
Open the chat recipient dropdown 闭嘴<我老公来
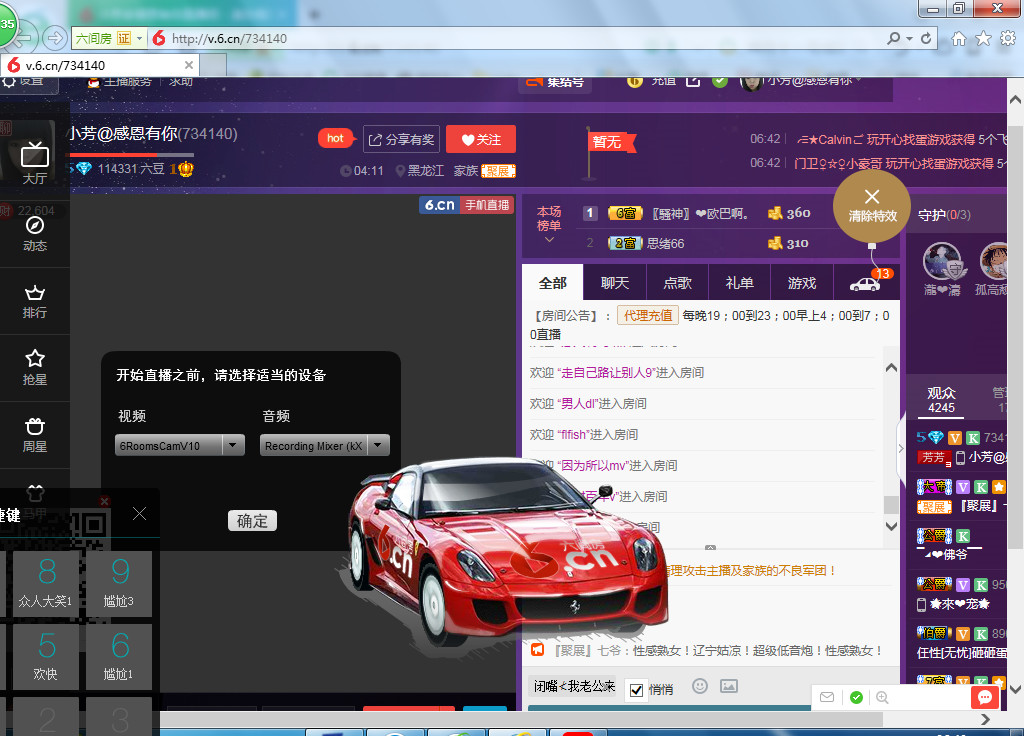pyautogui.click(x=573, y=686)
